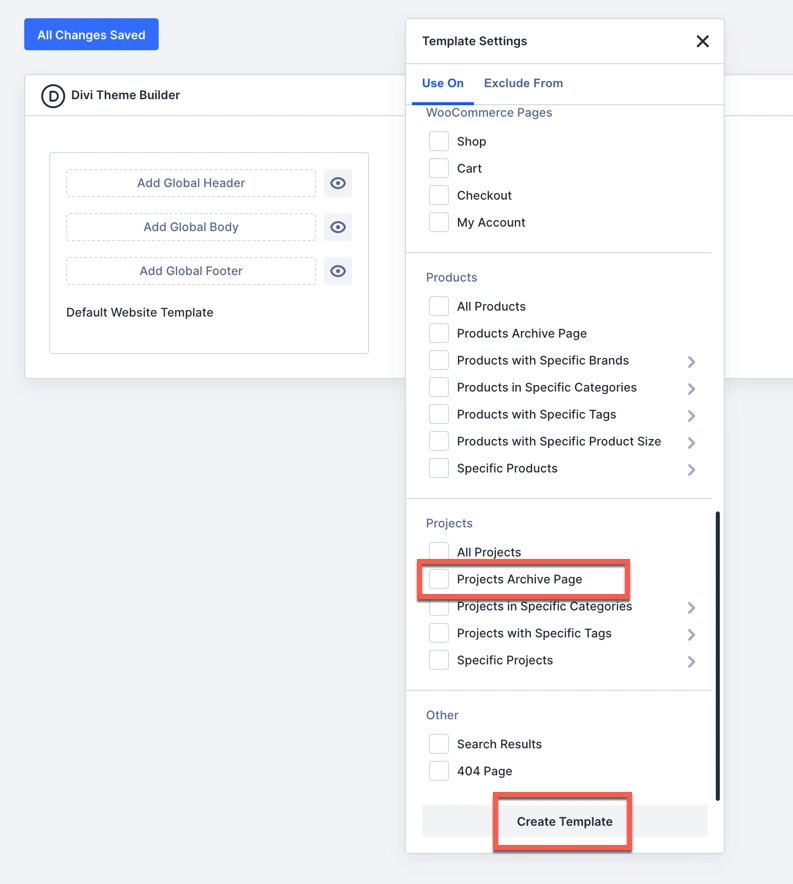Expand Products with Specific Product Size chevron
The image size is (793, 884).
tap(692, 443)
